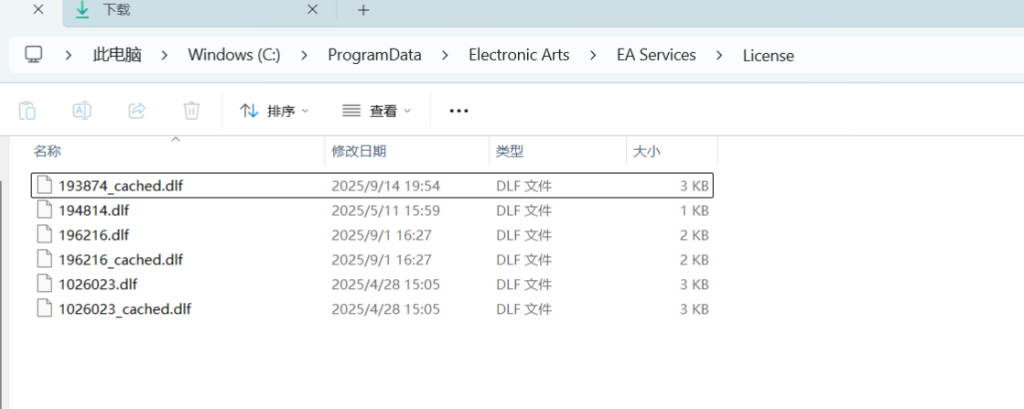Image resolution: width=1024 pixels, height=409 pixels.
Task: Expand the chevron after Electronic Arts breadcrumb
Action: (x=592, y=55)
